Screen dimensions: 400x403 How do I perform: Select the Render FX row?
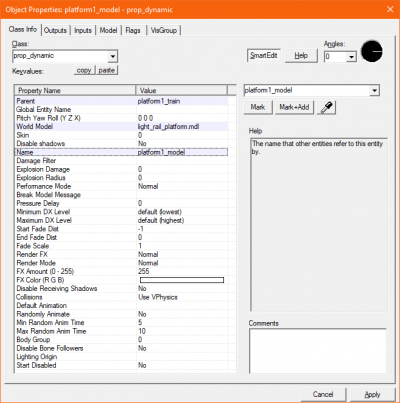122,254
